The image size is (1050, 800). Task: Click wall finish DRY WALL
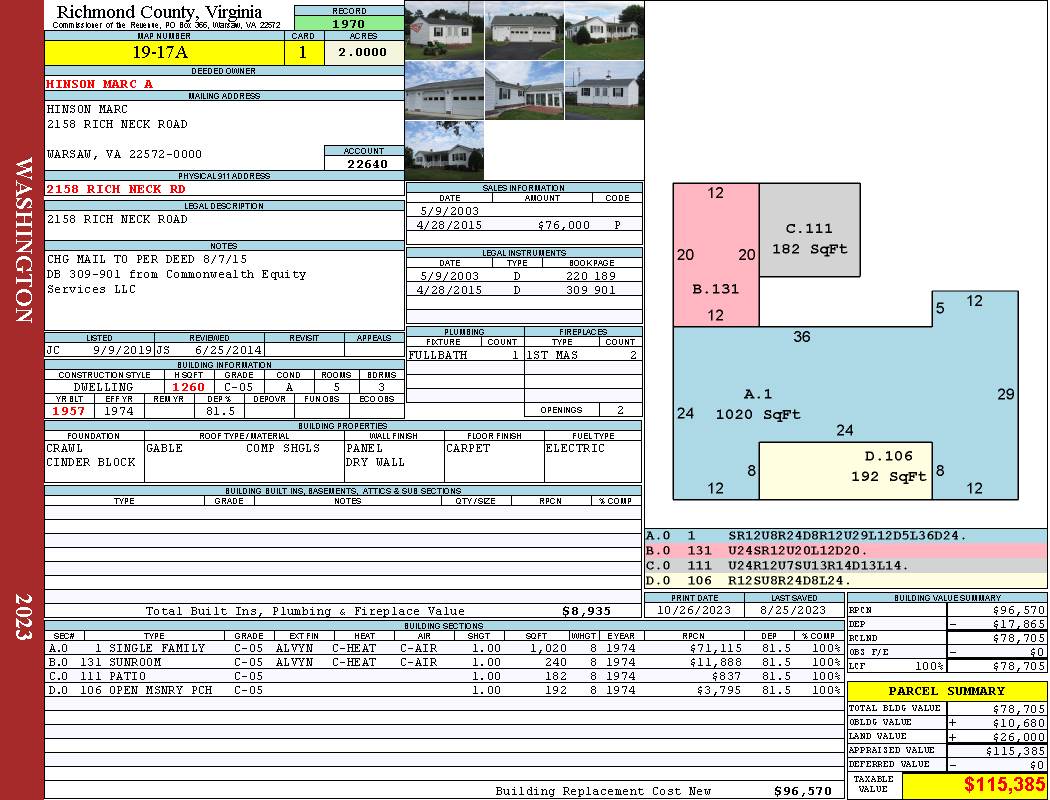click(x=375, y=462)
